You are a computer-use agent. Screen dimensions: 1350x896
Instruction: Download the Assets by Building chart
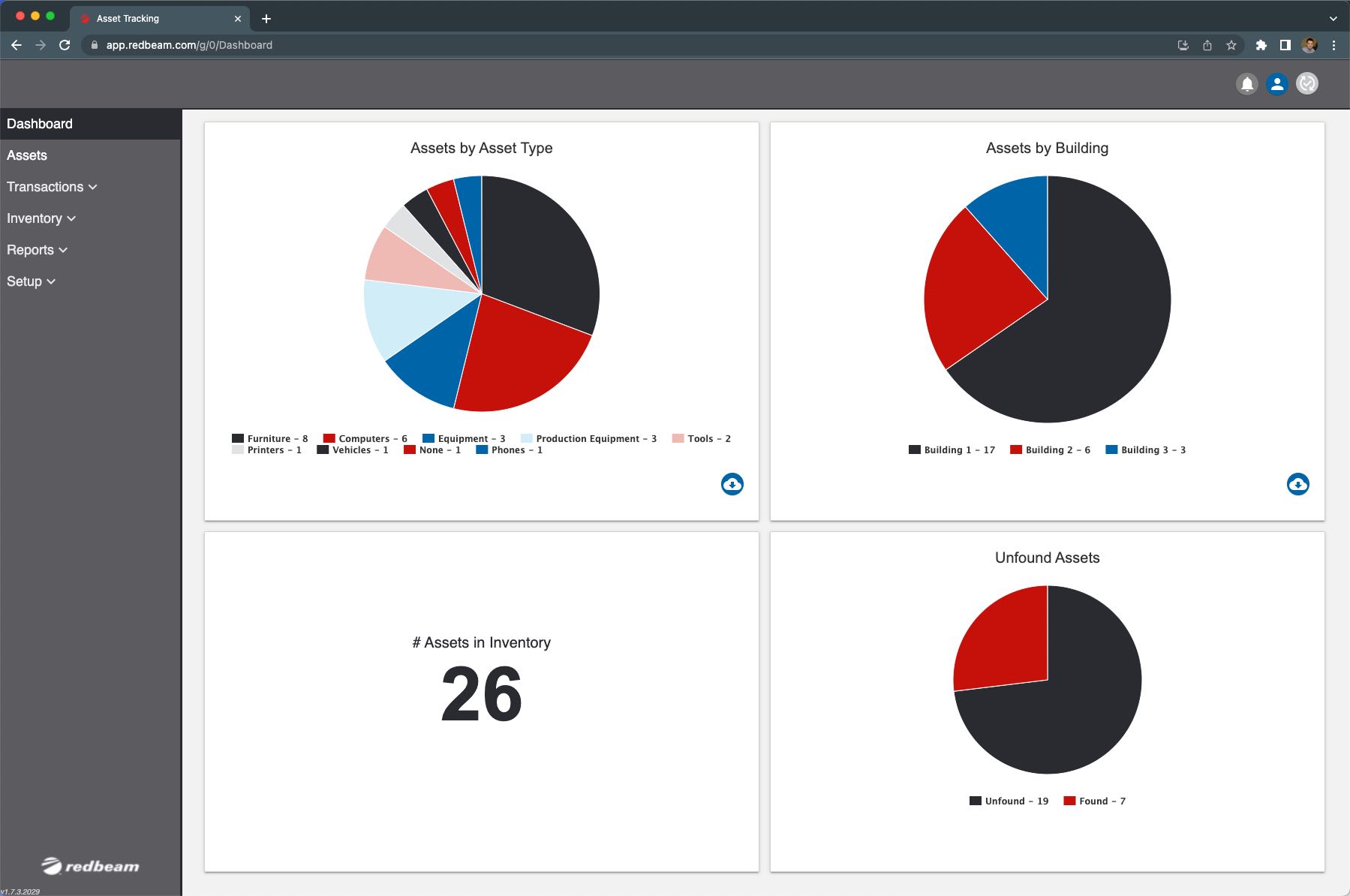(1297, 484)
